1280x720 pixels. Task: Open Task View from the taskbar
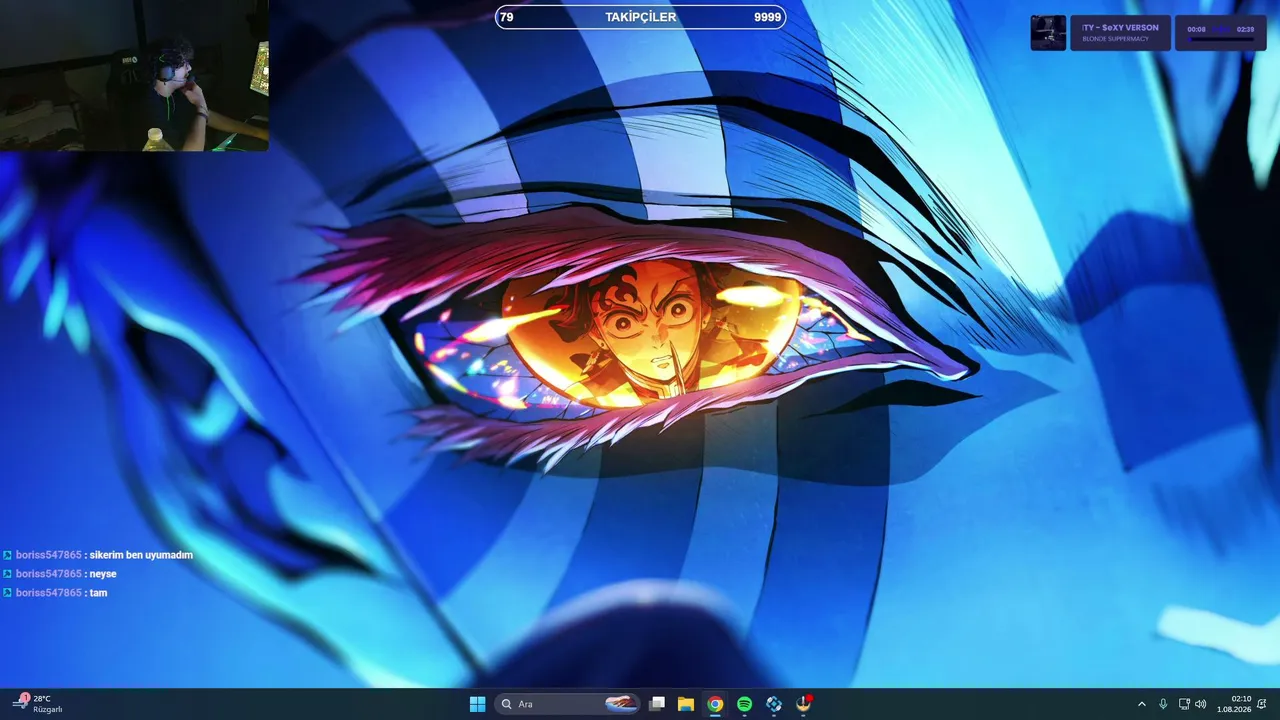657,704
